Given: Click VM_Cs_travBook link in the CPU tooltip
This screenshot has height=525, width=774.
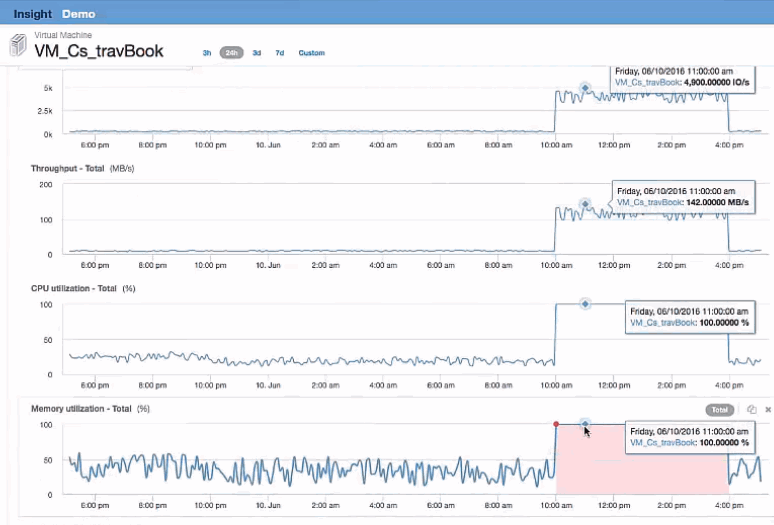Looking at the screenshot, I should 662,323.
